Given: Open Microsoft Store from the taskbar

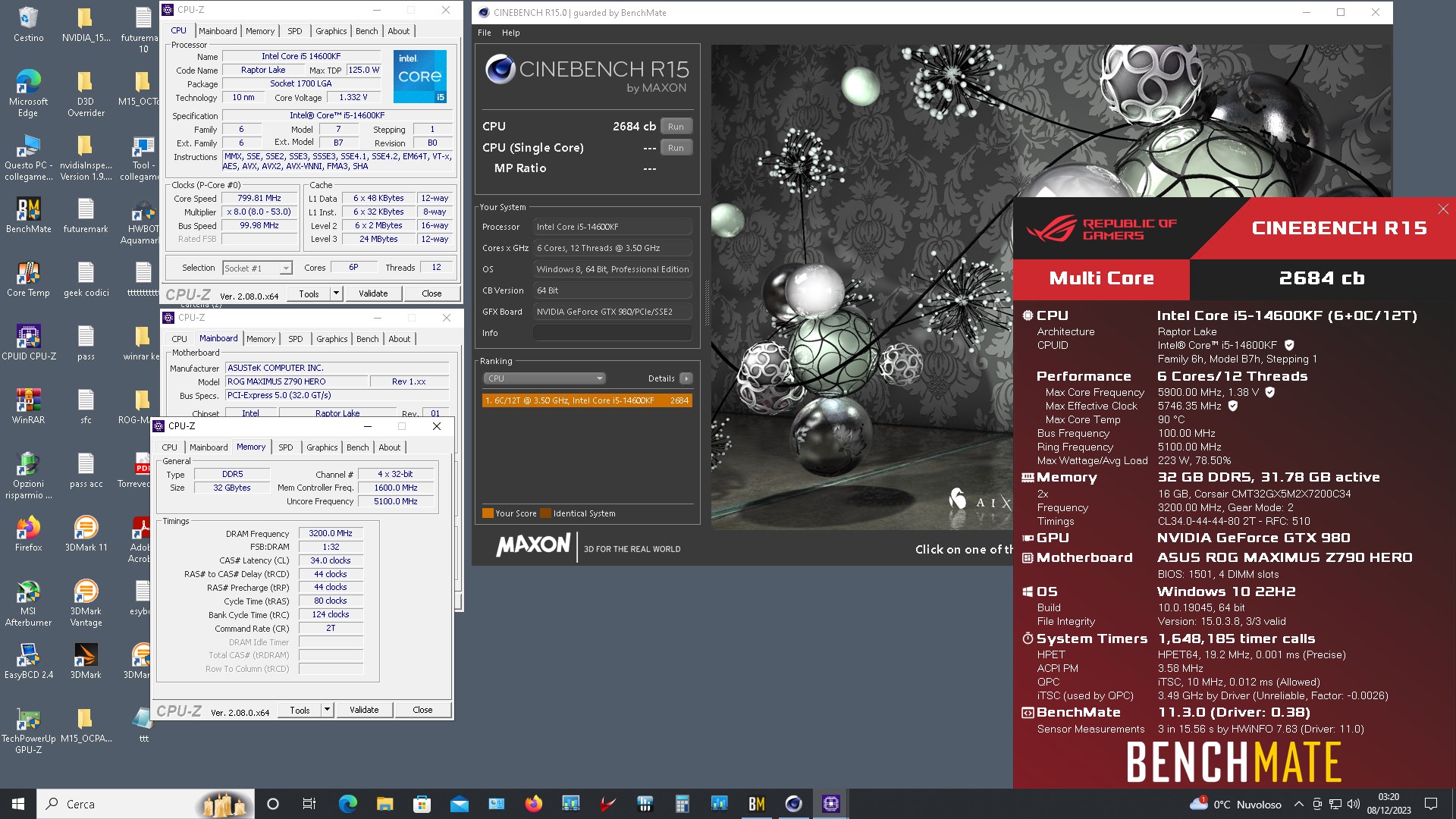Looking at the screenshot, I should [x=422, y=804].
